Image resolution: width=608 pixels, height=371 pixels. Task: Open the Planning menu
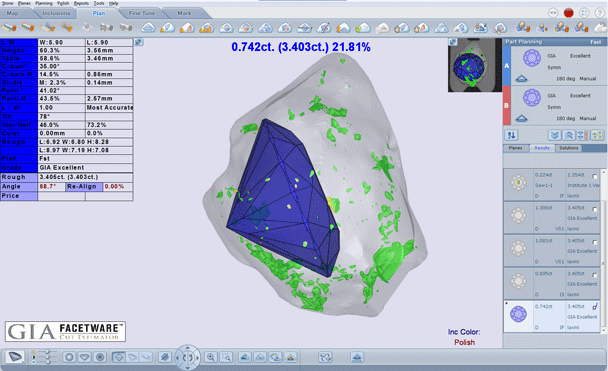point(44,3)
